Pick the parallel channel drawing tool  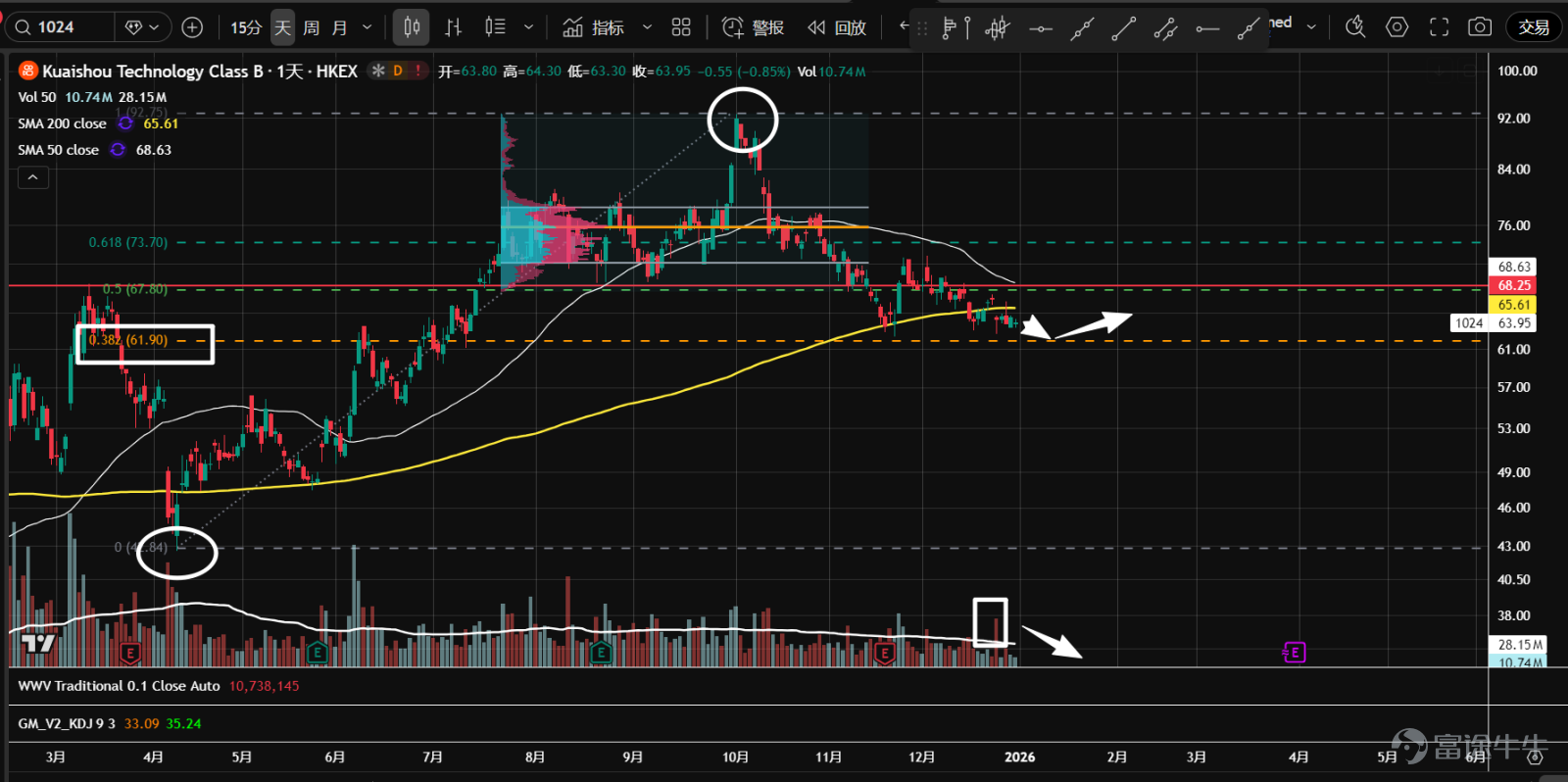click(1165, 29)
